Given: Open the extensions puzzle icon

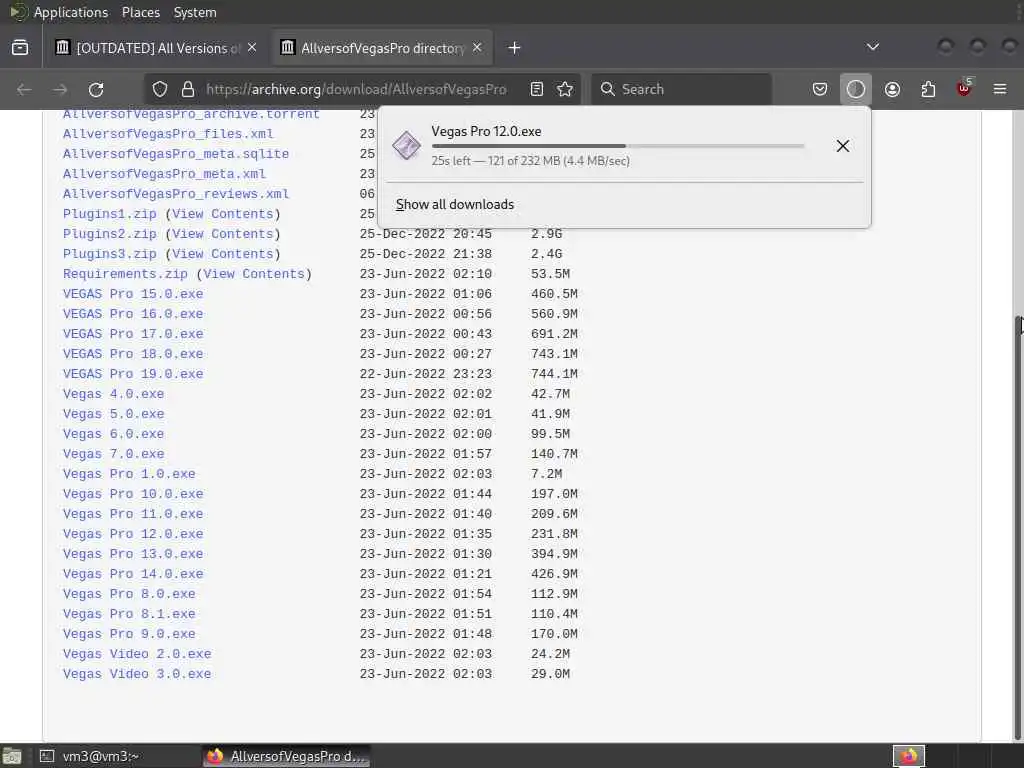Looking at the screenshot, I should [x=928, y=89].
